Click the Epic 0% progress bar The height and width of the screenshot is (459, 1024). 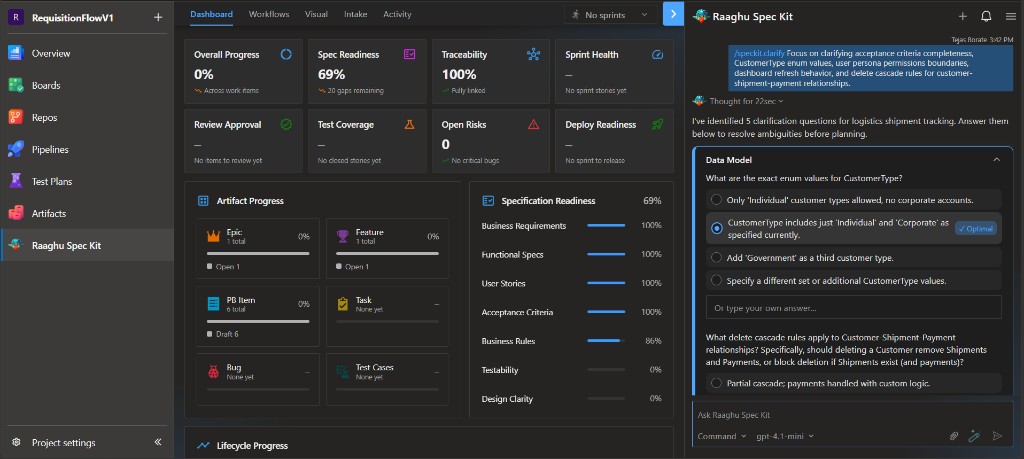258,253
